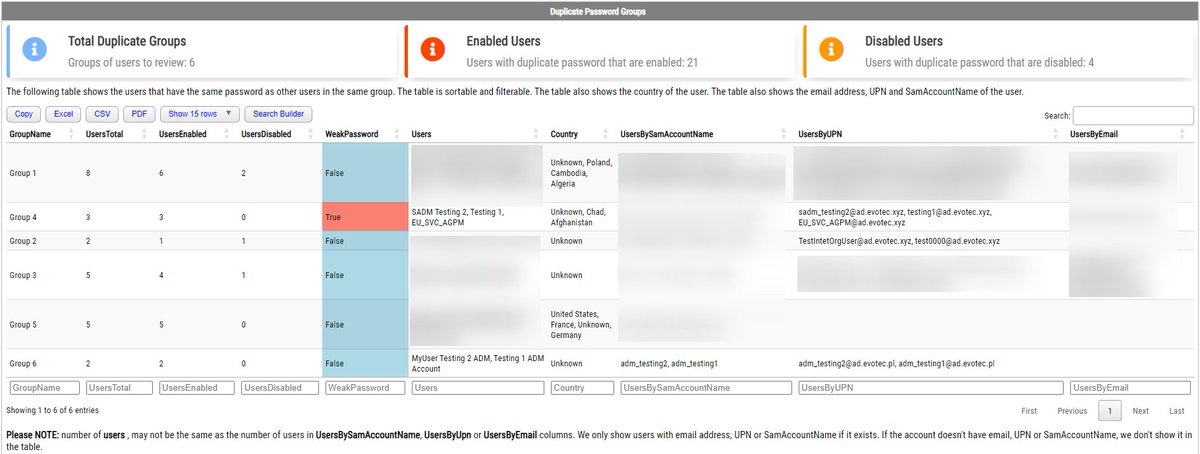
Task: Click the red True WeakPassword cell
Action: 365,217
